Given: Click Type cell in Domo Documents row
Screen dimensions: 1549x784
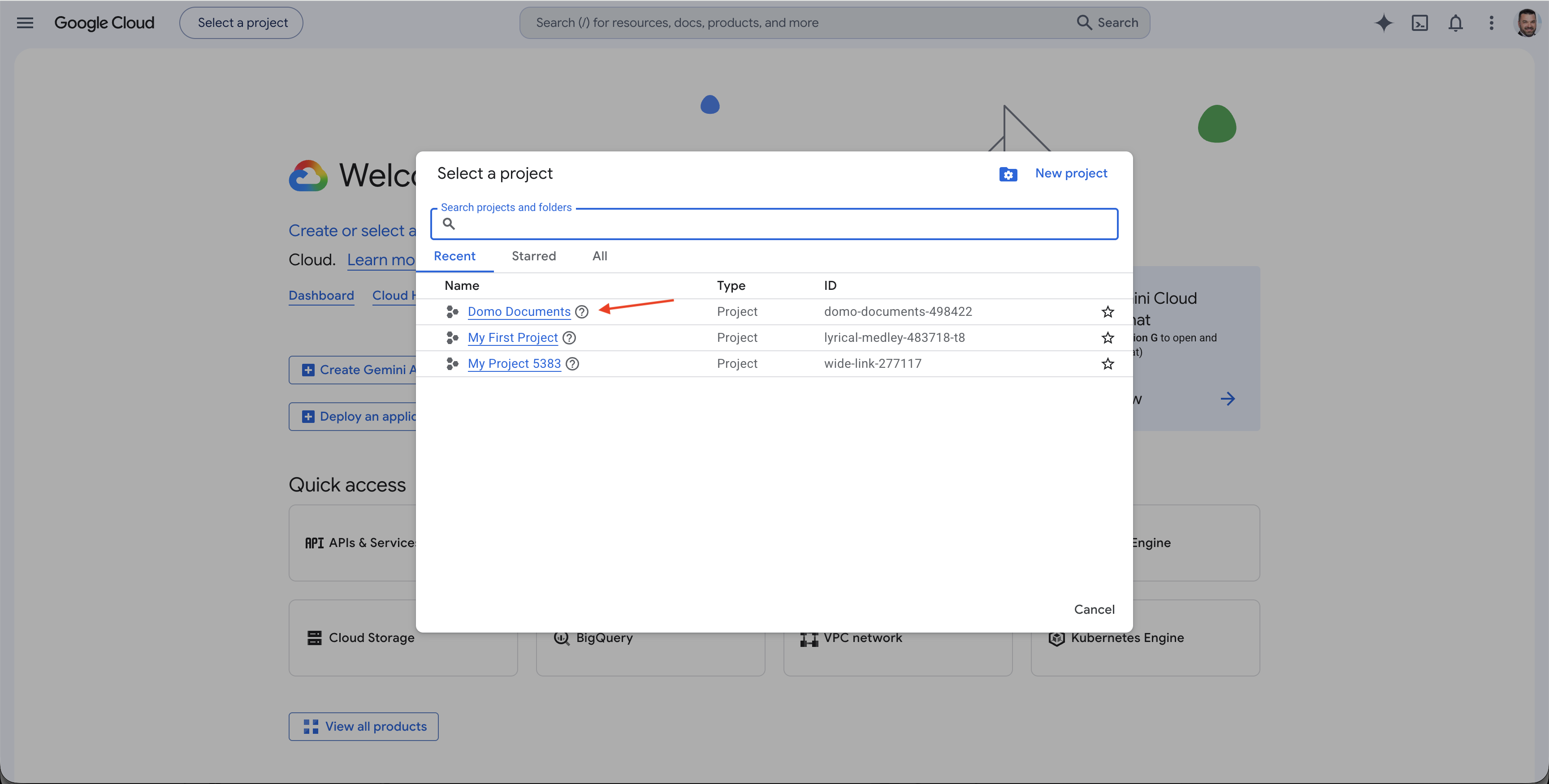Looking at the screenshot, I should 736,311.
